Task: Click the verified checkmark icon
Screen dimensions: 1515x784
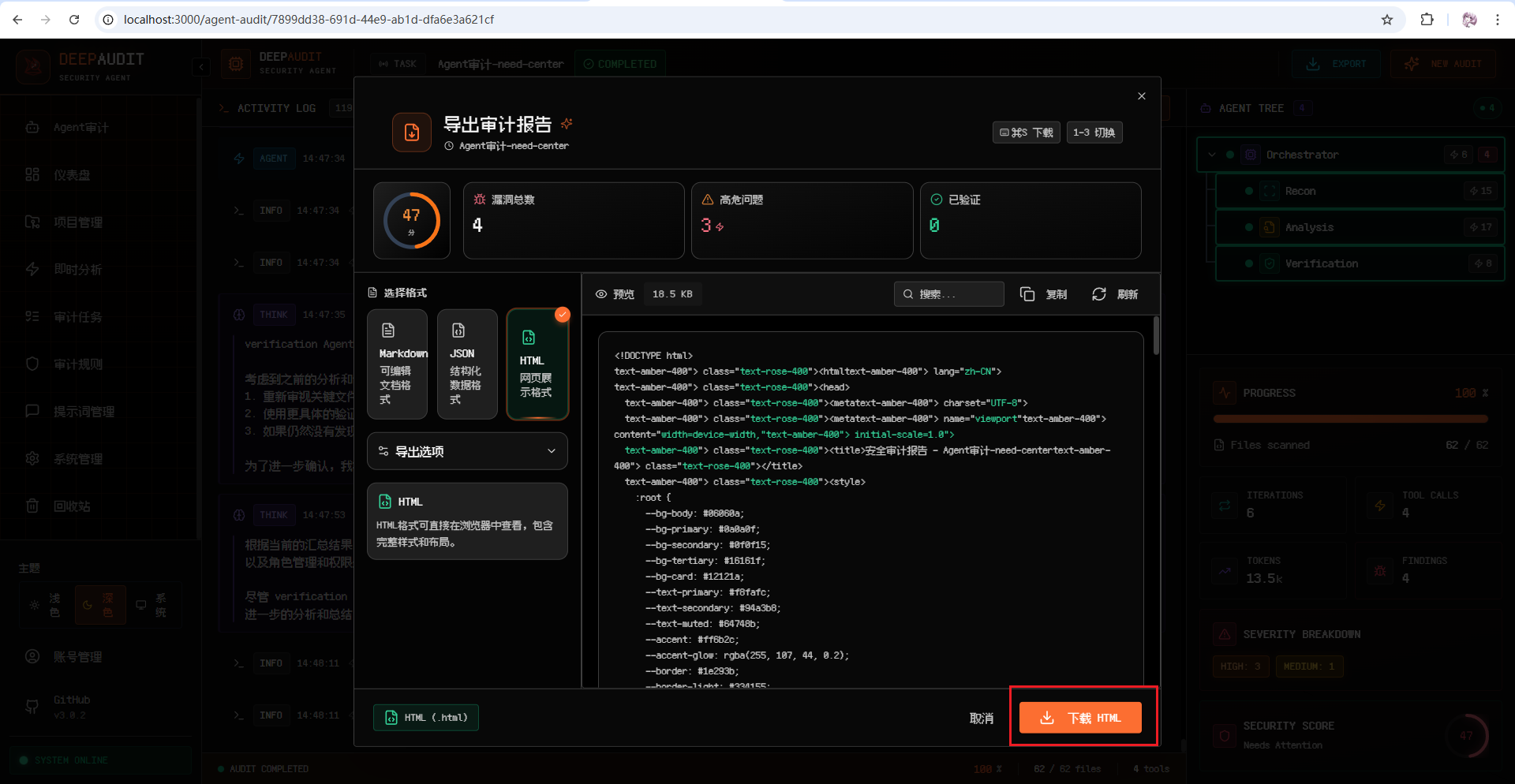Action: pyautogui.click(x=937, y=200)
